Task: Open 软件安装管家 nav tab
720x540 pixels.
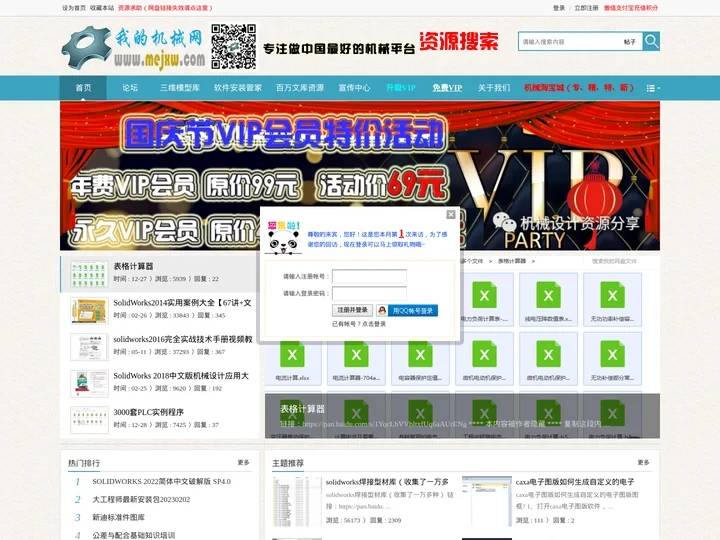Action: (x=238, y=88)
